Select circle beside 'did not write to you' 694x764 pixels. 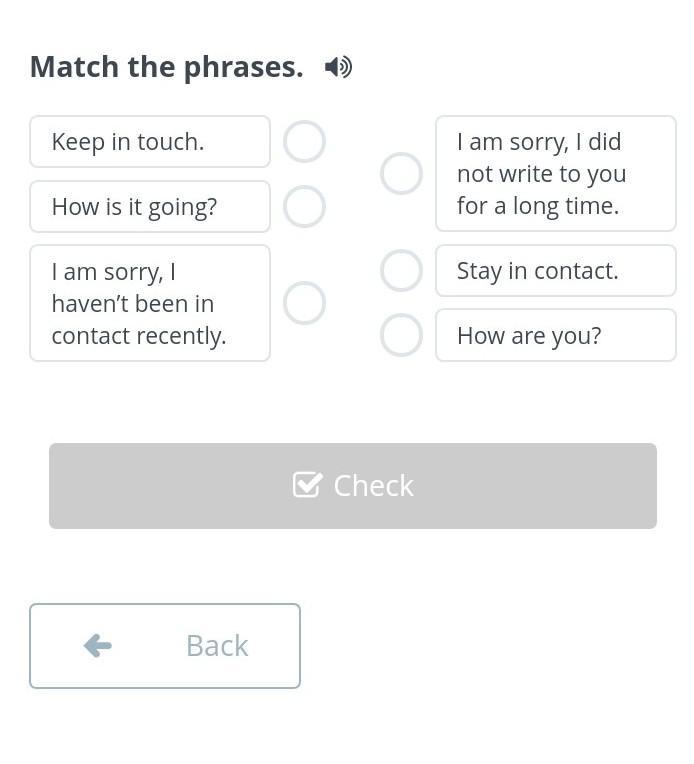click(x=401, y=174)
